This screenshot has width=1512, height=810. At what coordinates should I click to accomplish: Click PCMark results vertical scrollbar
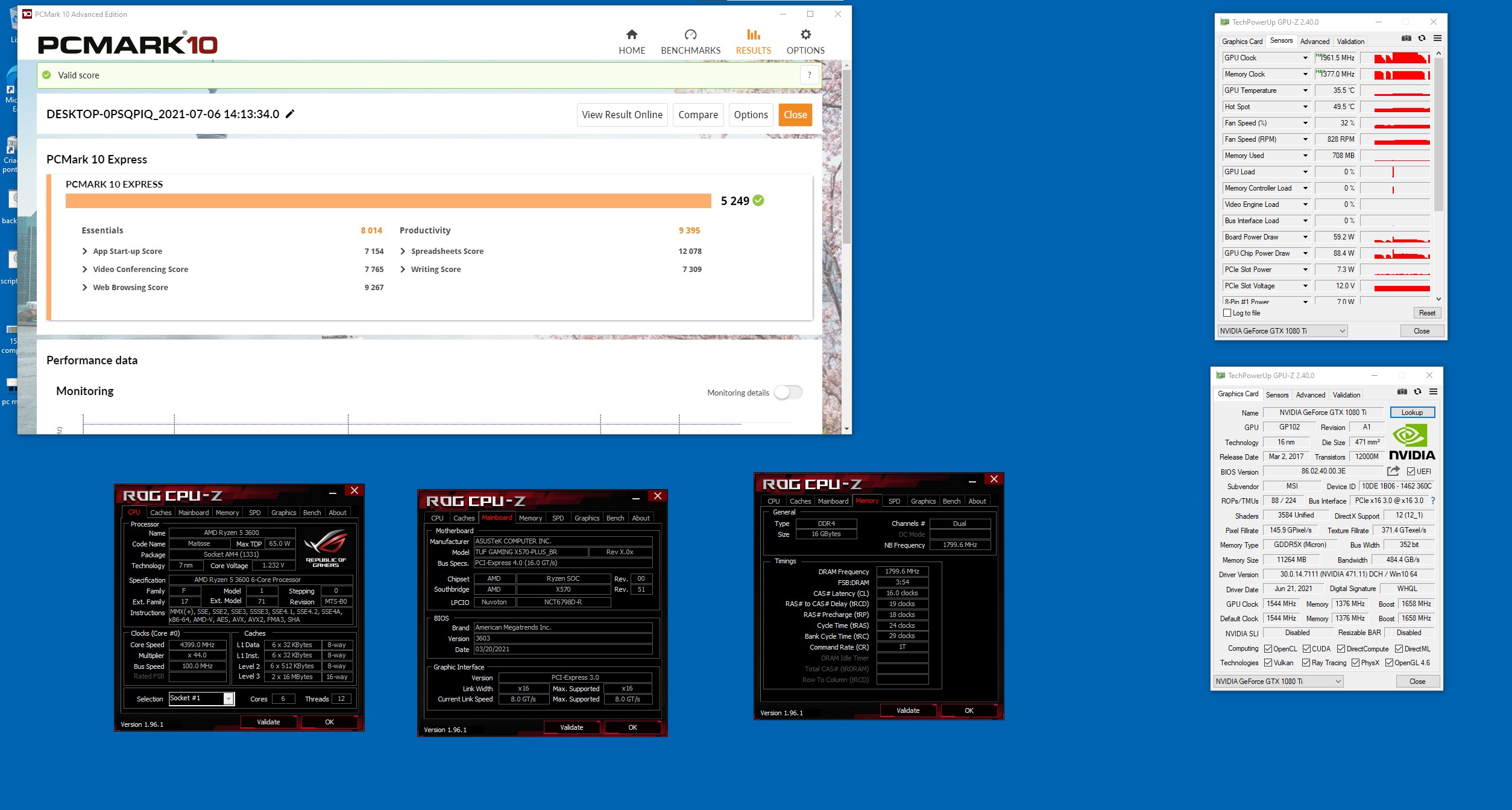(846, 157)
